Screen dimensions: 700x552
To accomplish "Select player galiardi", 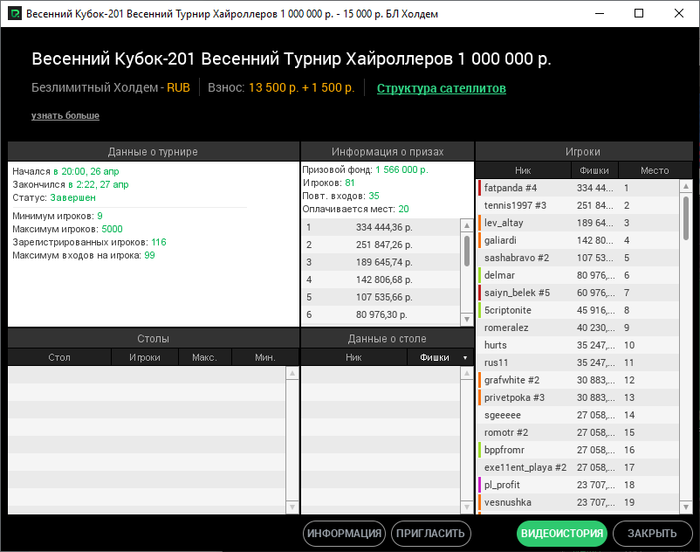I will [x=578, y=240].
